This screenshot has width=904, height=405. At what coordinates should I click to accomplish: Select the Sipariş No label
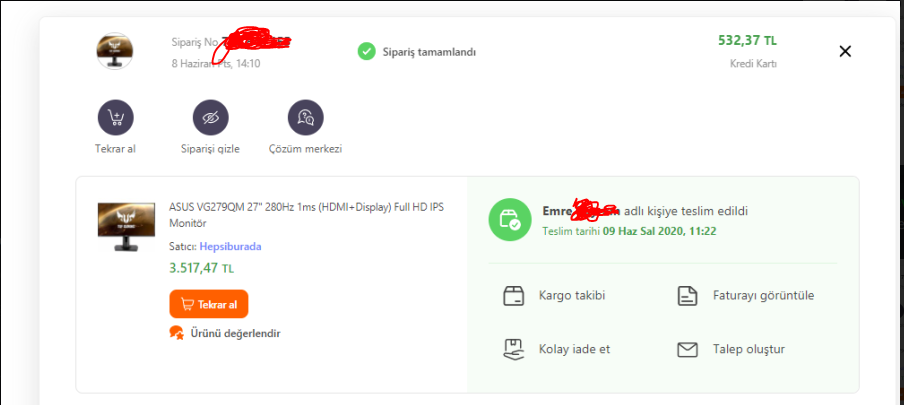[x=194, y=42]
